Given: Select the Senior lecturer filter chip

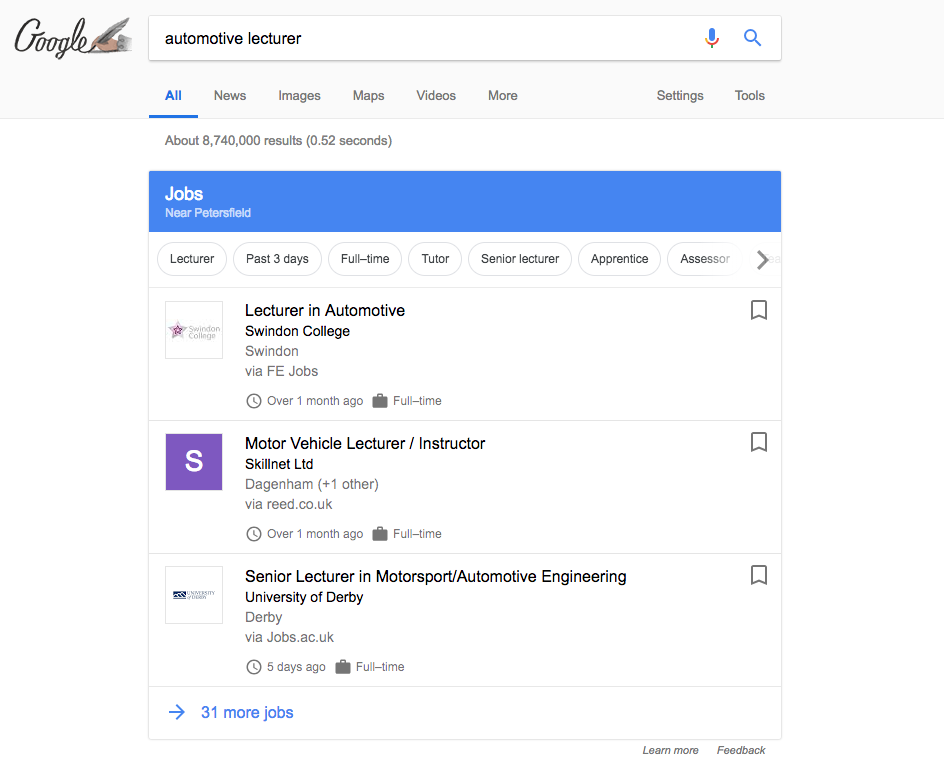Looking at the screenshot, I should pos(520,259).
